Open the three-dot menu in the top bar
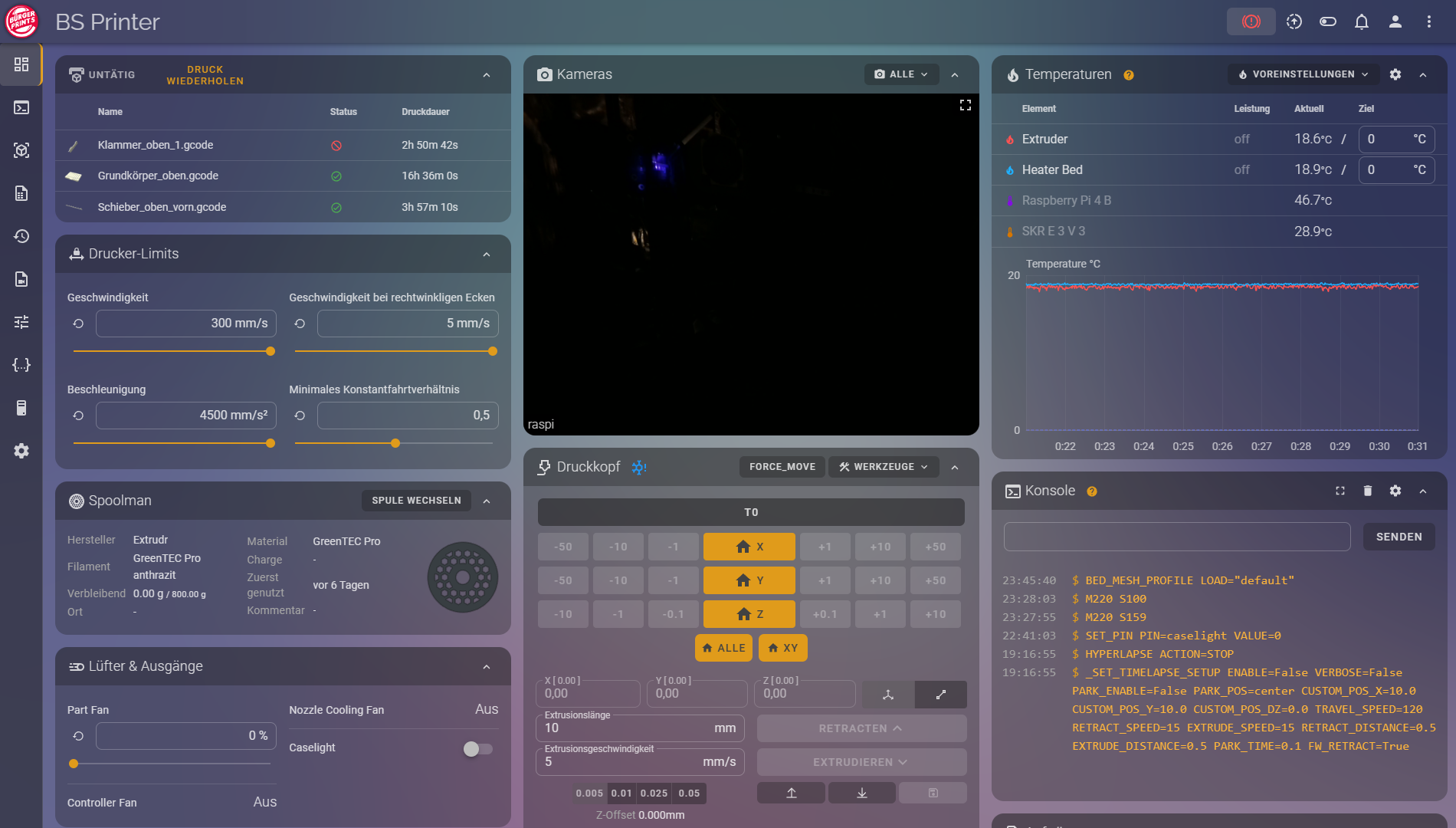Image resolution: width=1456 pixels, height=828 pixels. 1428,21
